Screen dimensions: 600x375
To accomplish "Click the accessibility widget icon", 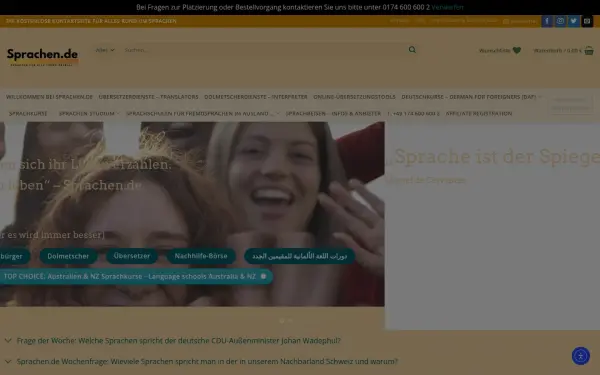I will pos(580,356).
